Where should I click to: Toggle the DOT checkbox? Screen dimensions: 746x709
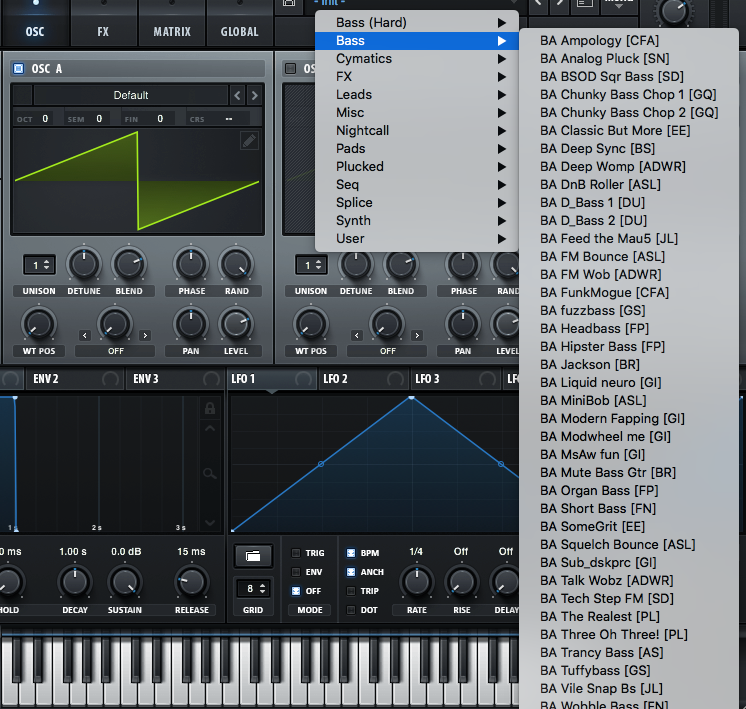click(x=351, y=610)
